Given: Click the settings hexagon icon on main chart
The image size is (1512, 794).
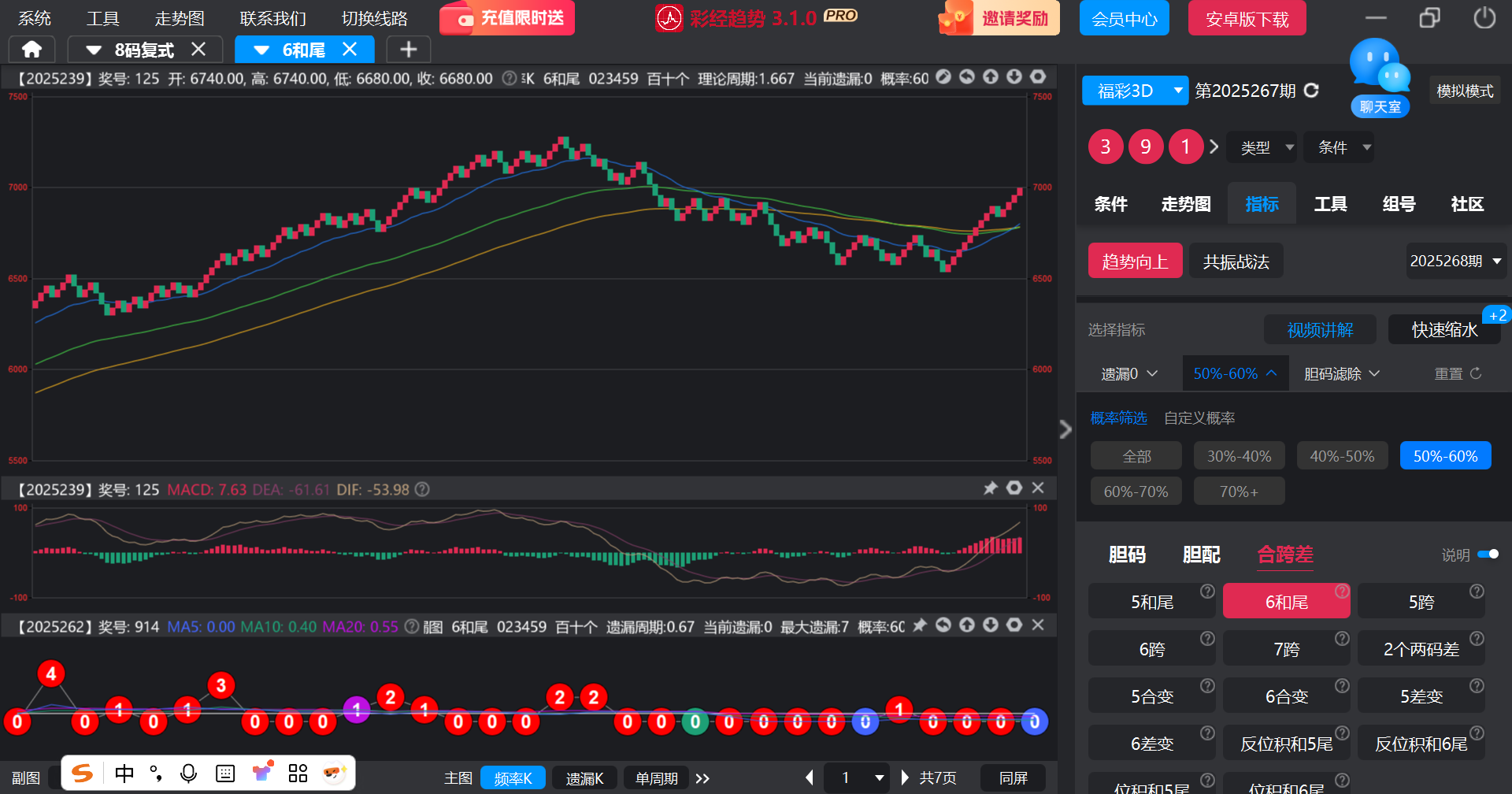Looking at the screenshot, I should coord(1038,77).
